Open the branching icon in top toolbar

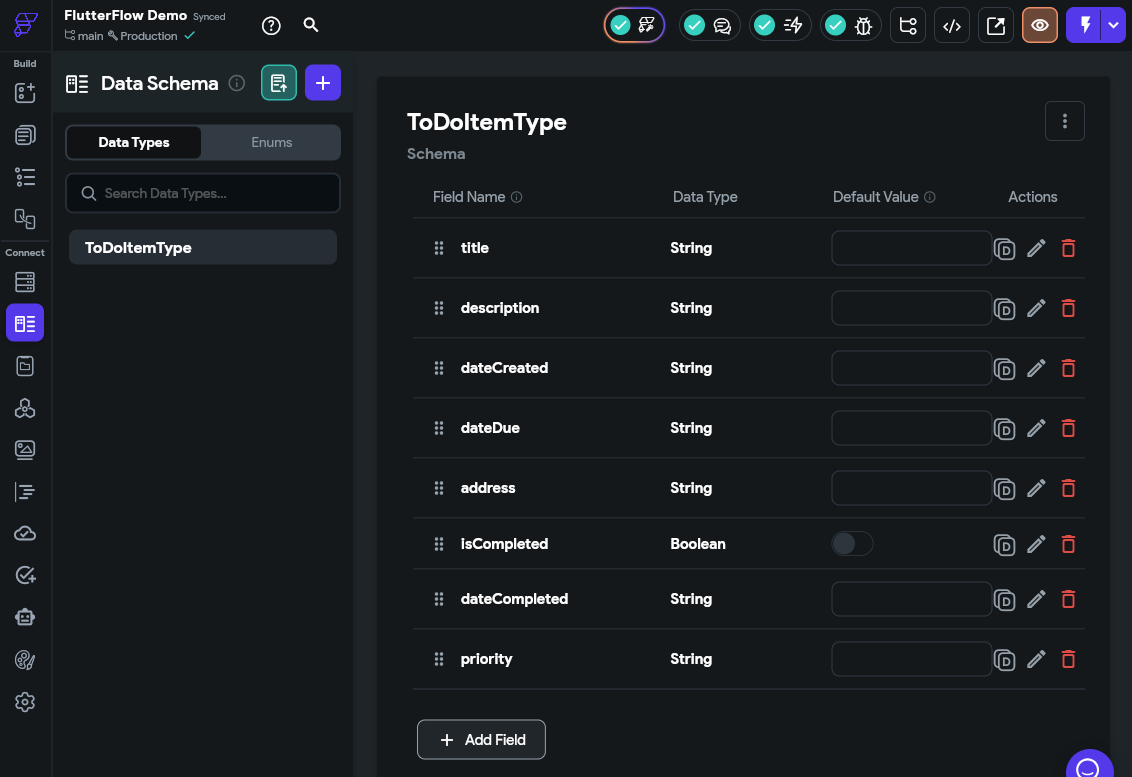click(x=907, y=25)
